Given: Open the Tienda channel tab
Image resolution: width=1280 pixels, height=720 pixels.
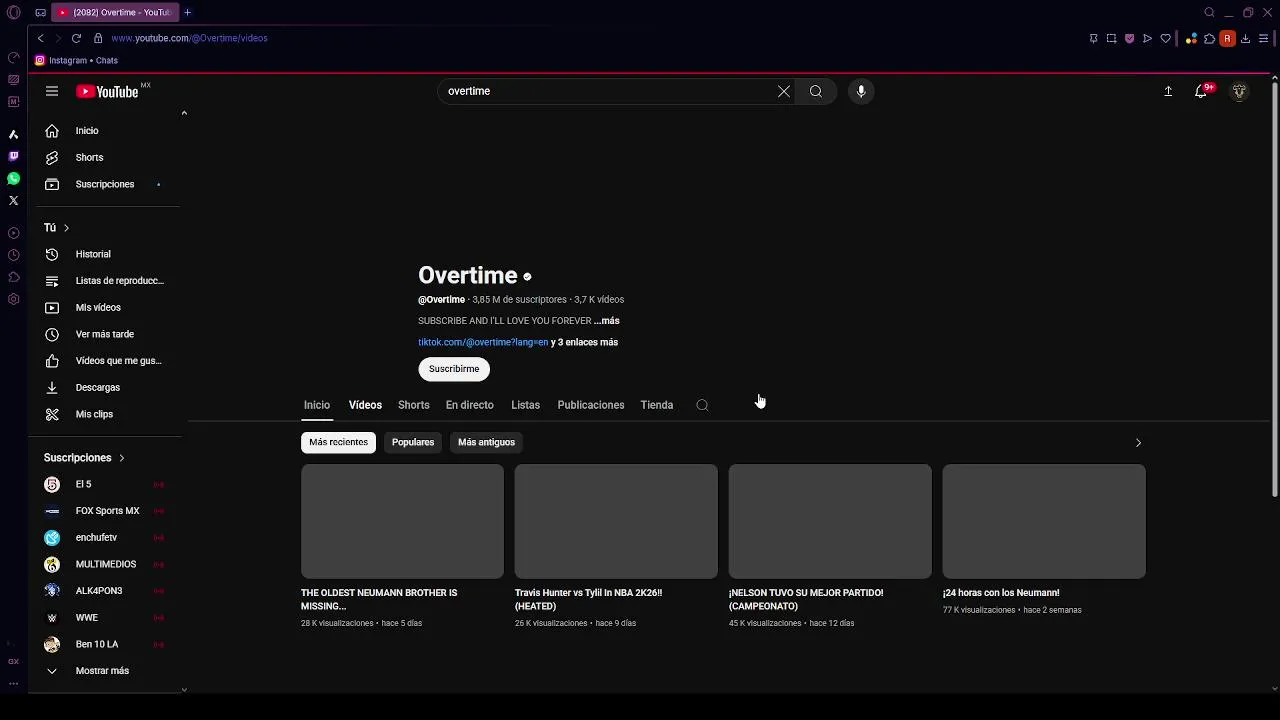Looking at the screenshot, I should click(656, 405).
